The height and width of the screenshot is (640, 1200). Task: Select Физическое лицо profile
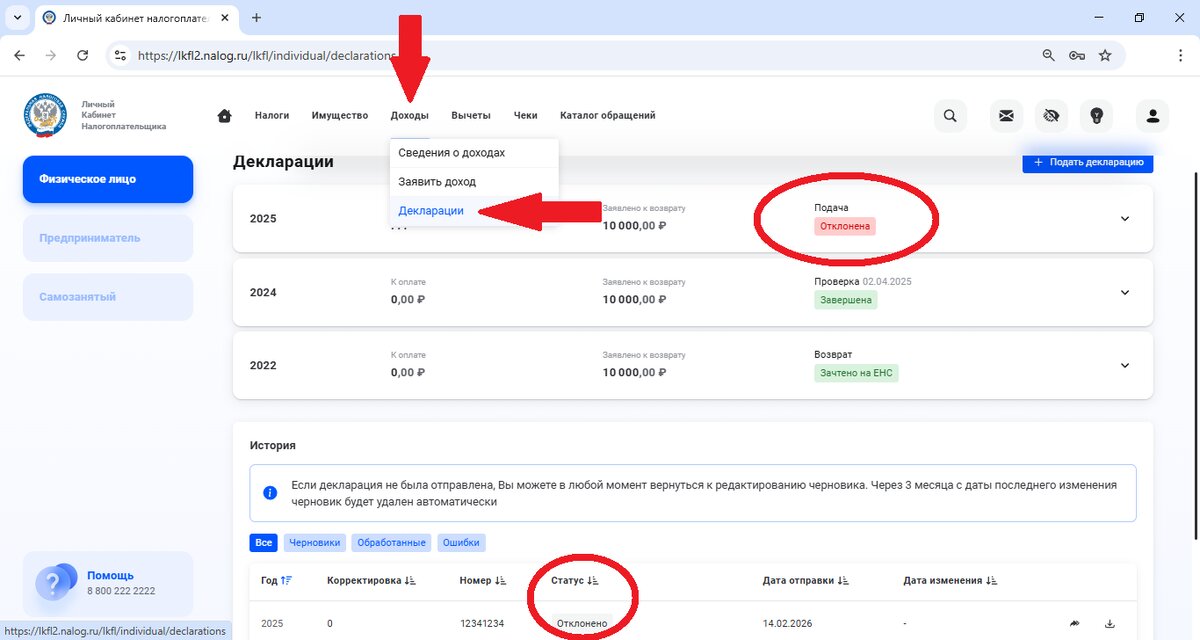pos(108,180)
